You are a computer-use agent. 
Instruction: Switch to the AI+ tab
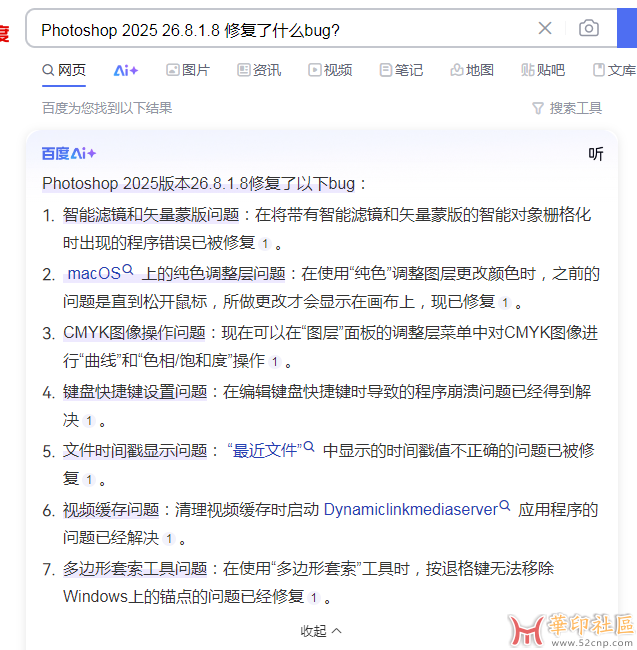126,70
